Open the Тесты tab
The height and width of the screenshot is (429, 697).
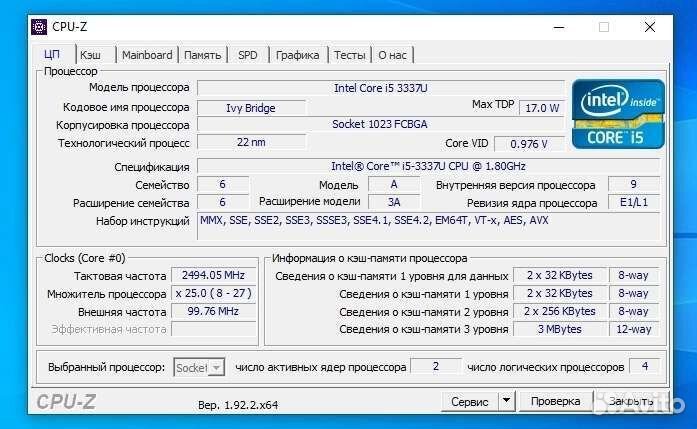[350, 55]
